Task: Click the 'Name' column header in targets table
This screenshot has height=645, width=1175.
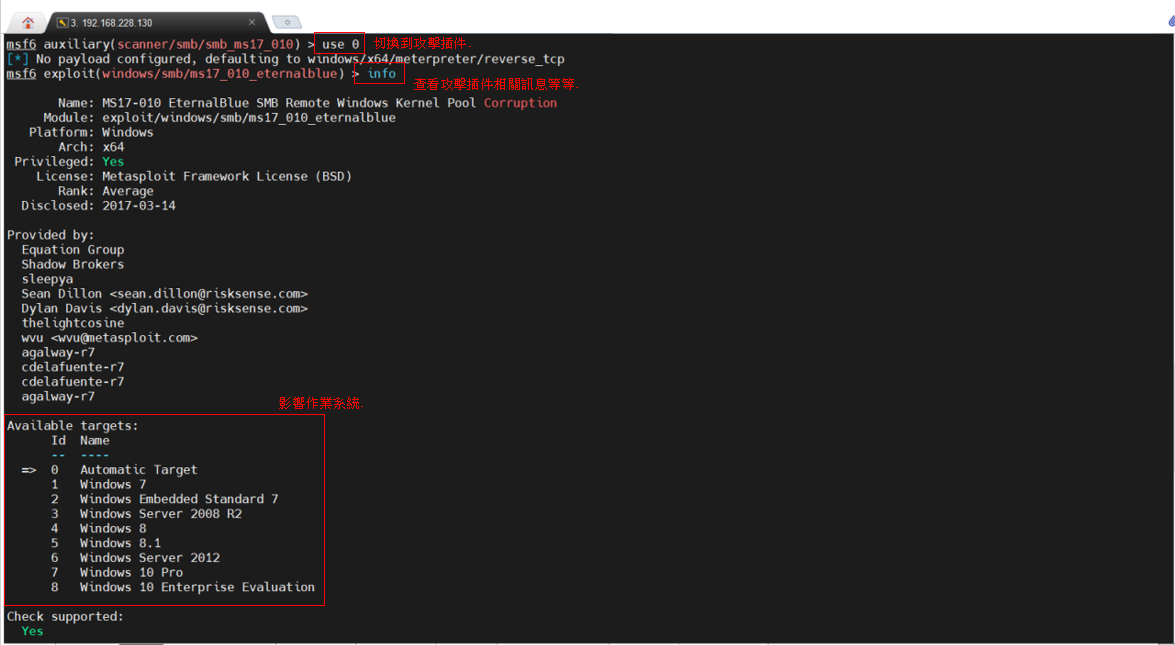Action: tap(94, 440)
